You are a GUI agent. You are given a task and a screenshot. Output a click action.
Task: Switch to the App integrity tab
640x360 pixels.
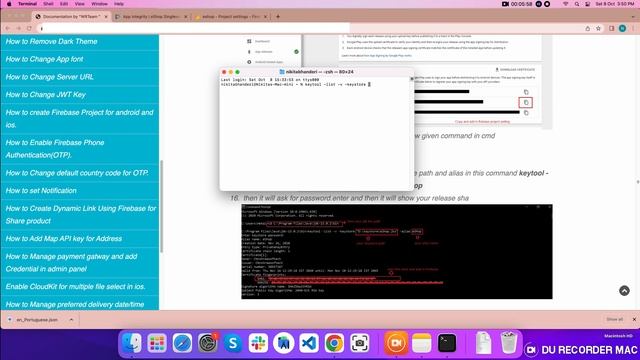pyautogui.click(x=151, y=17)
